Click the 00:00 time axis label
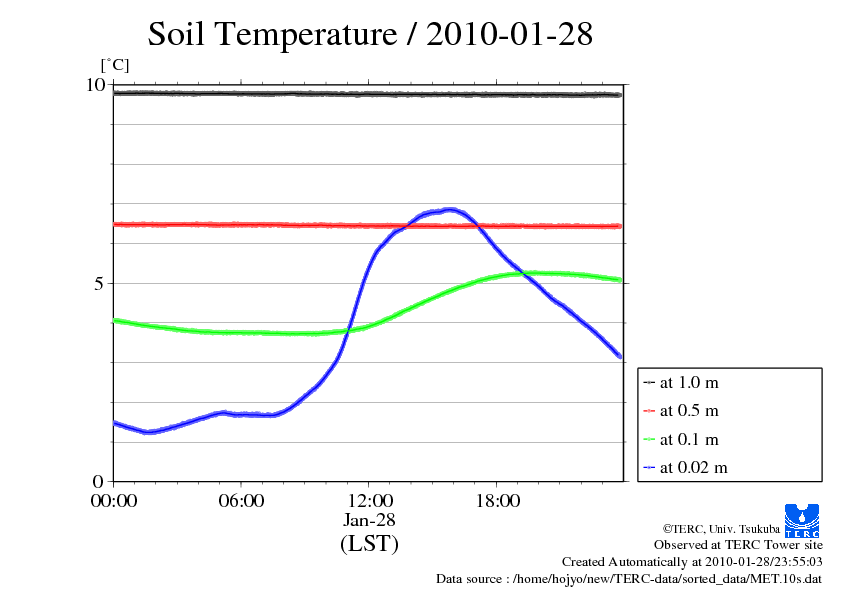The height and width of the screenshot is (595, 842). [x=114, y=501]
